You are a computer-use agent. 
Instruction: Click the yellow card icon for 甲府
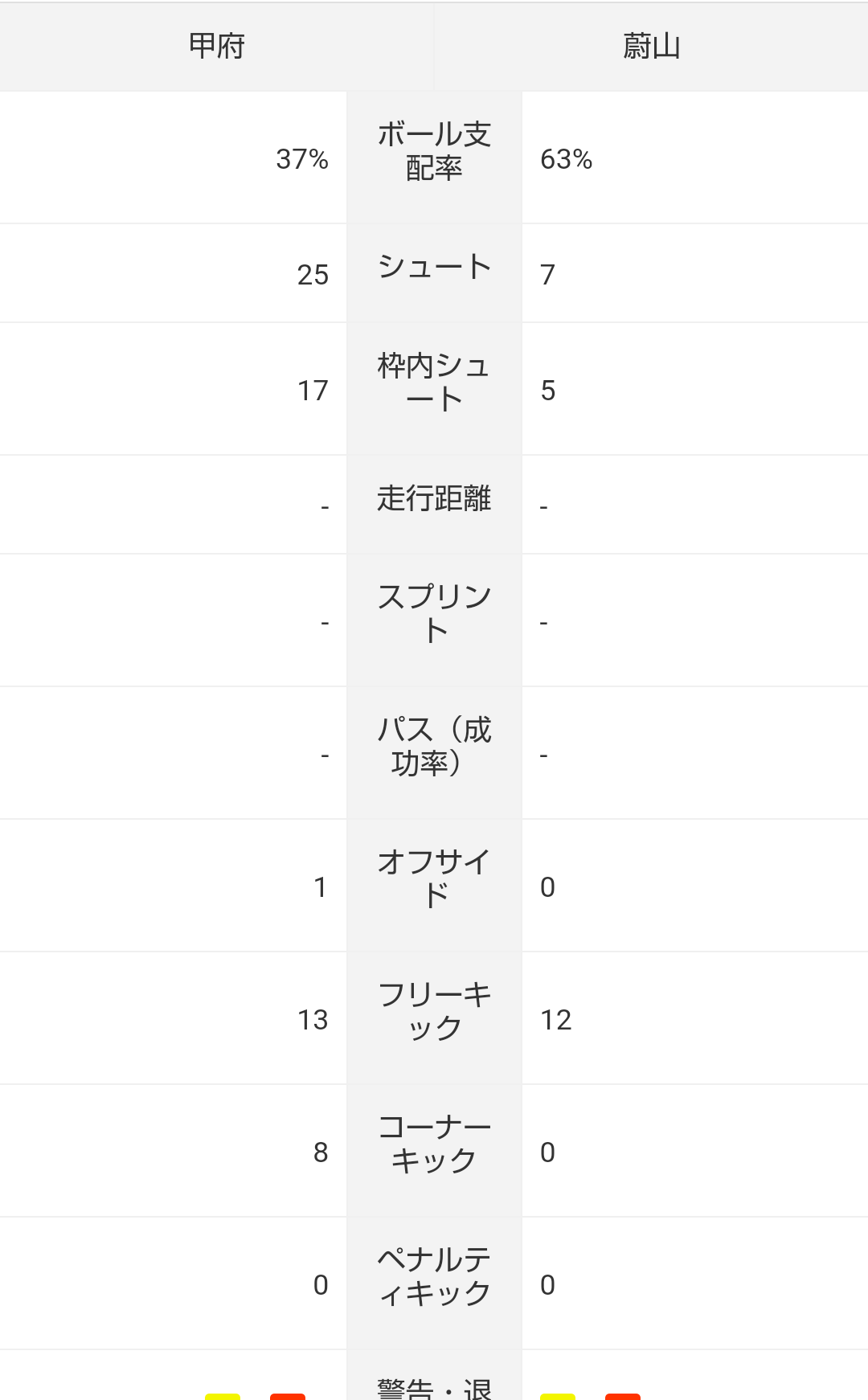(x=223, y=1395)
